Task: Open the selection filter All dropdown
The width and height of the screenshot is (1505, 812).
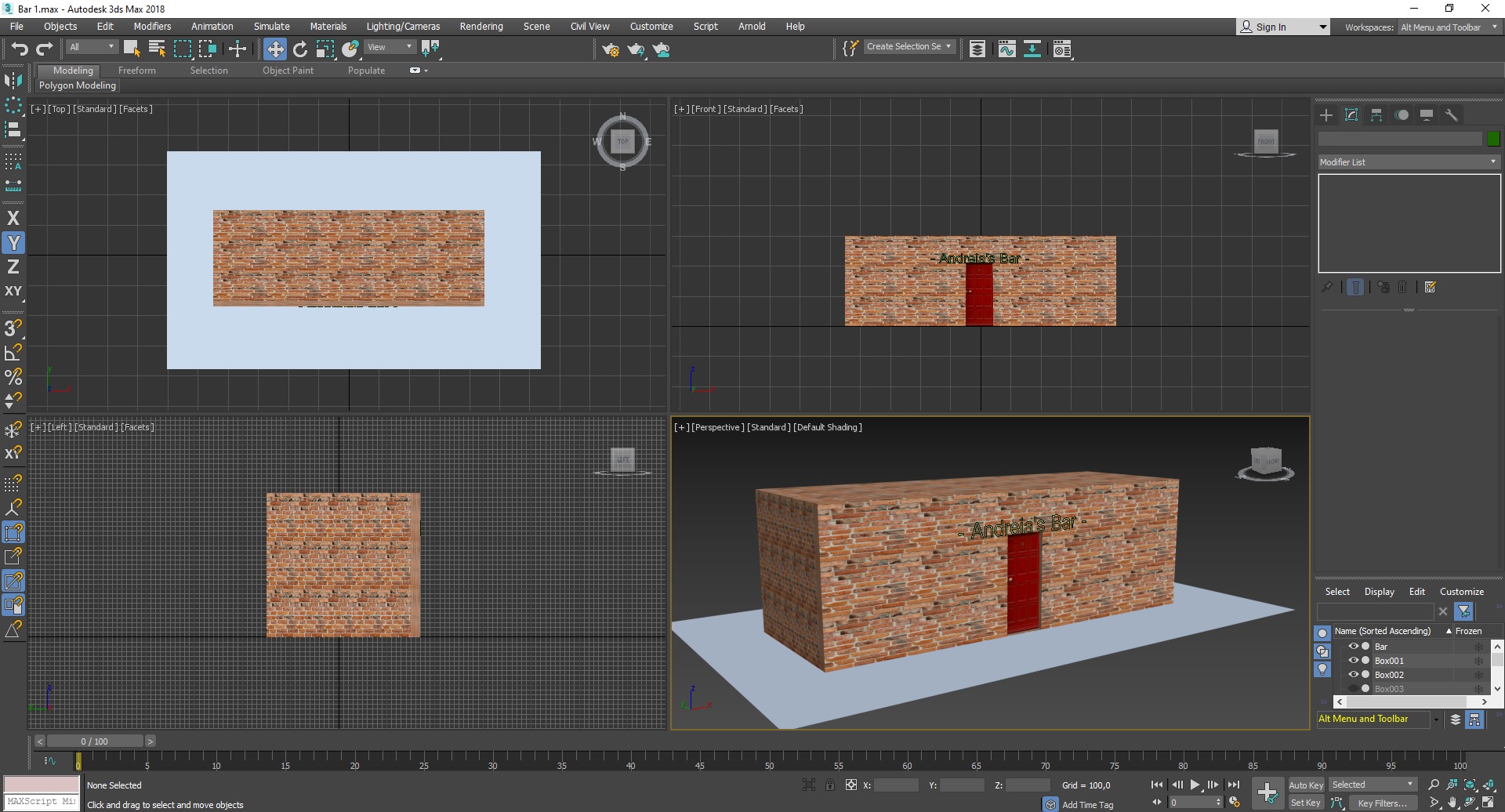Action: coord(92,47)
